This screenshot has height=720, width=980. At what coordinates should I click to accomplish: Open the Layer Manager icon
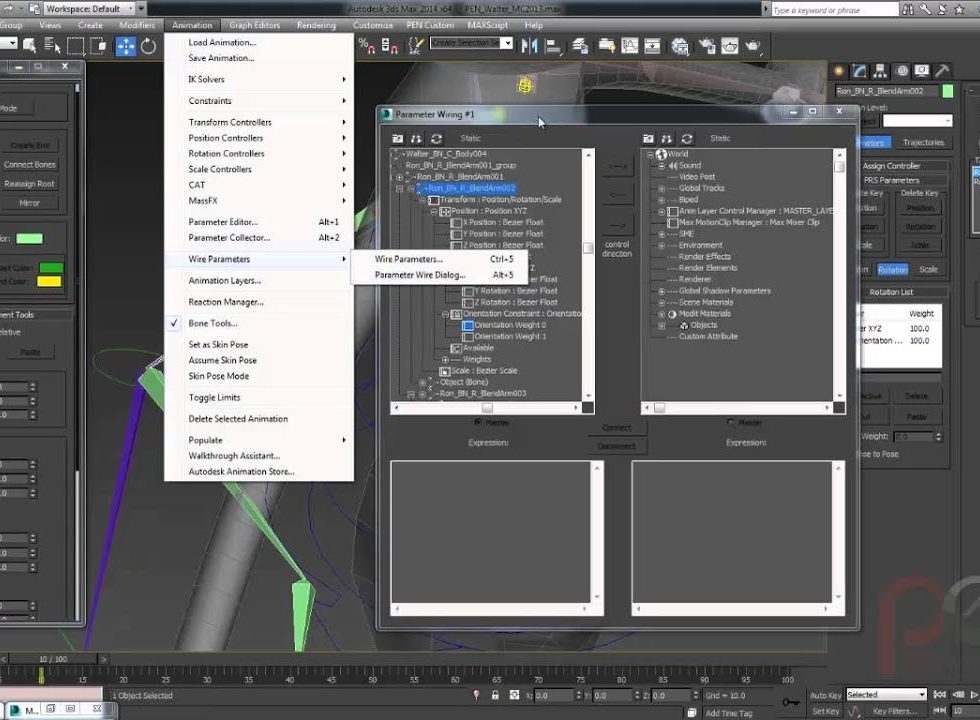(581, 46)
